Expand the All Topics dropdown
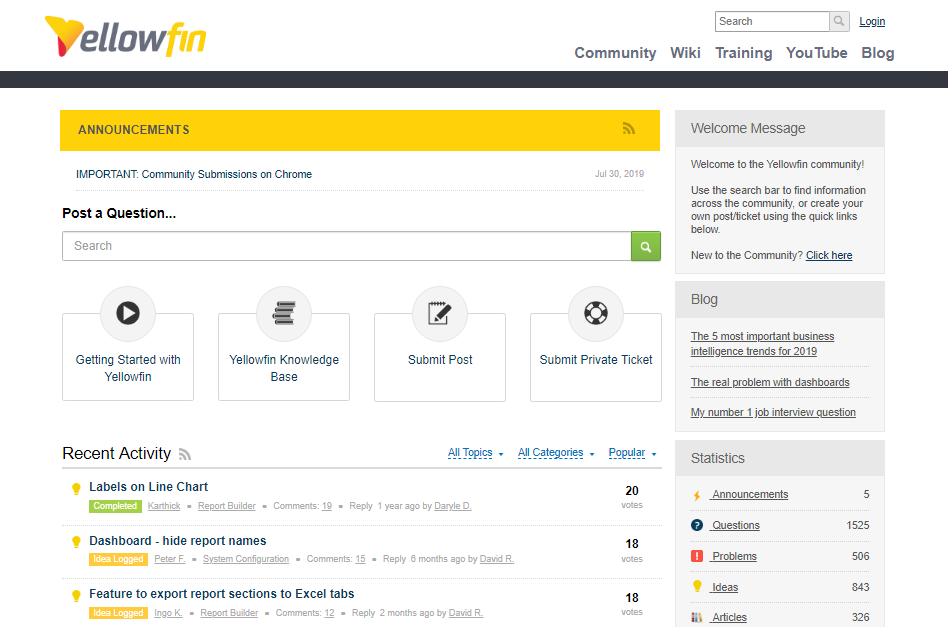The width and height of the screenshot is (948, 627). click(470, 453)
